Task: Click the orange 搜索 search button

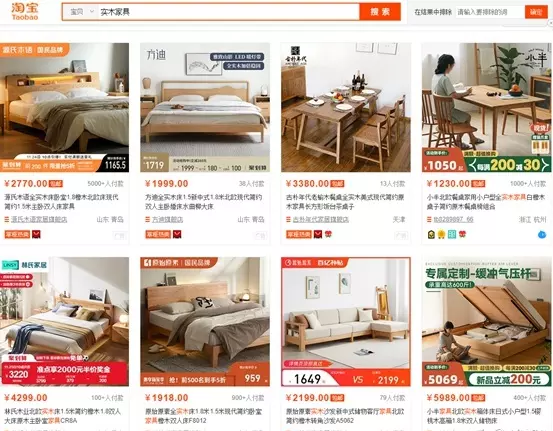Action: (380, 12)
